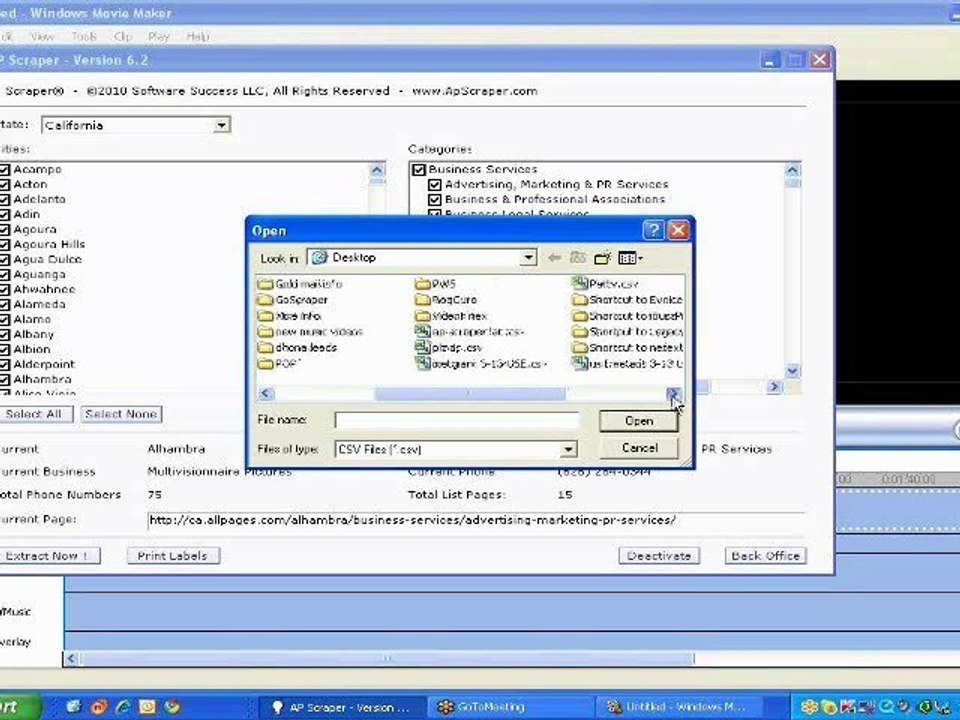Uncheck the Acampo city checkbox

point(5,170)
